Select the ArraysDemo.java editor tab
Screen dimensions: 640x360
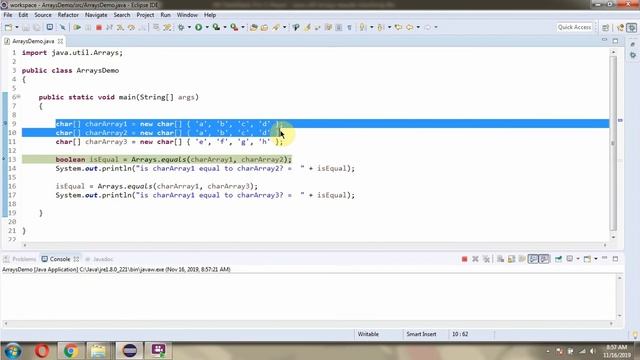point(33,41)
